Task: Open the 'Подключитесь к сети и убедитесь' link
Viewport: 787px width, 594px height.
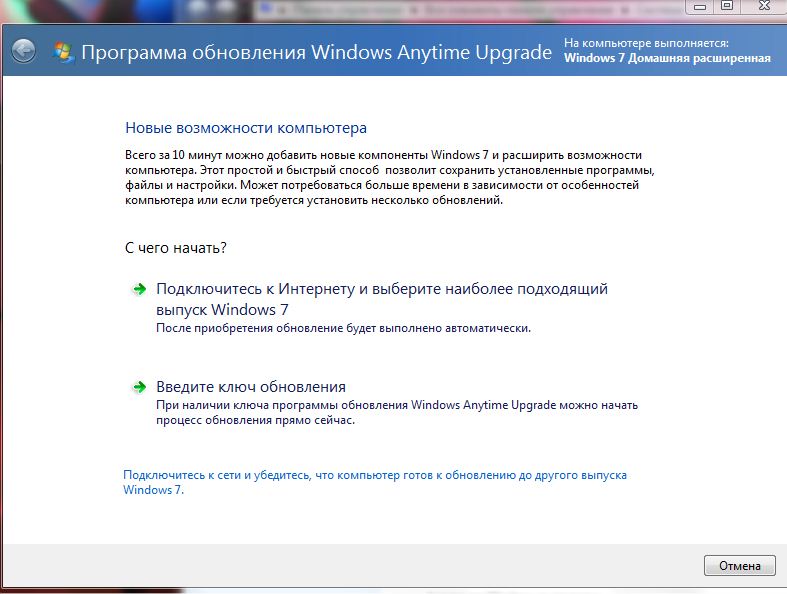Action: coord(375,482)
